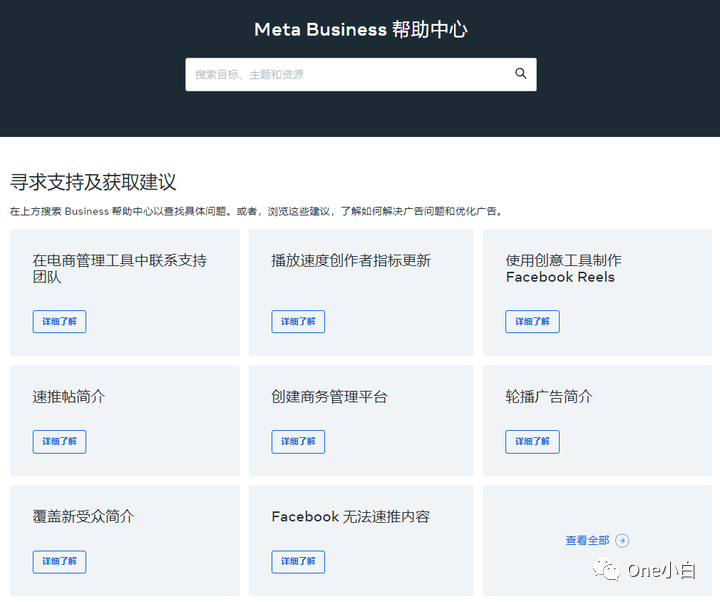Select card title 轮播广告简介
The height and width of the screenshot is (602, 720).
point(549,396)
